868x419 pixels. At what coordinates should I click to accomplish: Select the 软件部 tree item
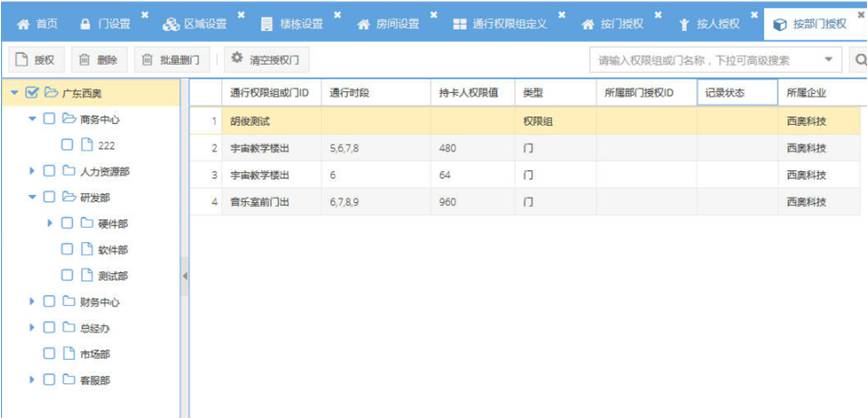tap(113, 250)
